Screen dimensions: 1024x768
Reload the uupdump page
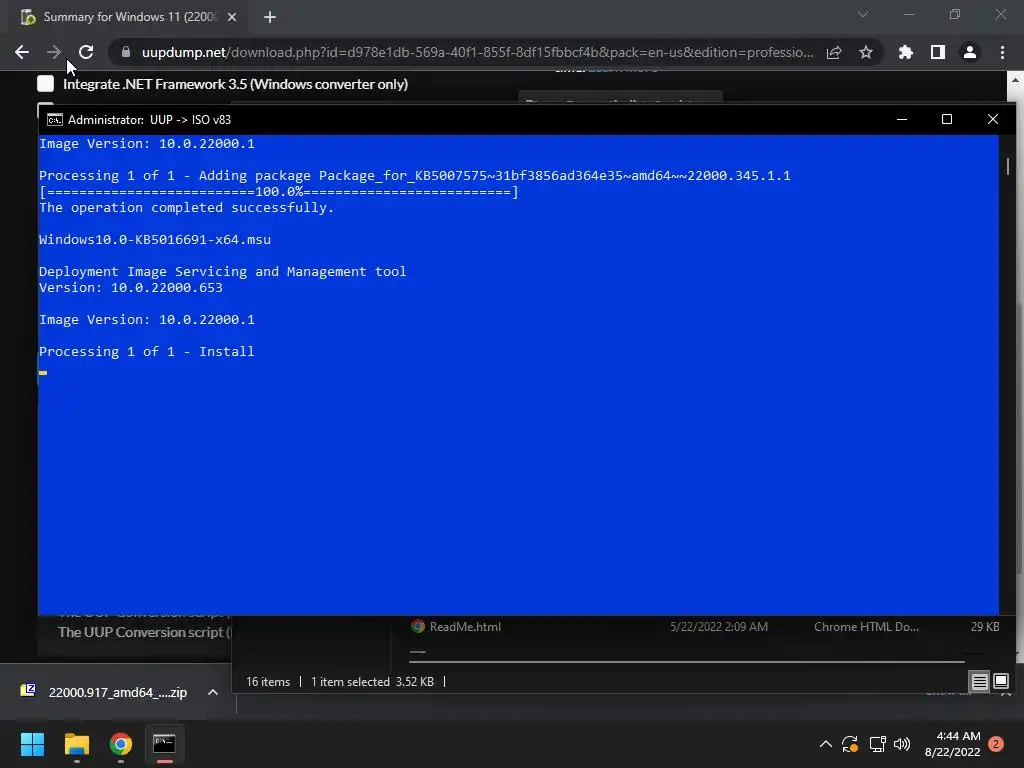(86, 52)
